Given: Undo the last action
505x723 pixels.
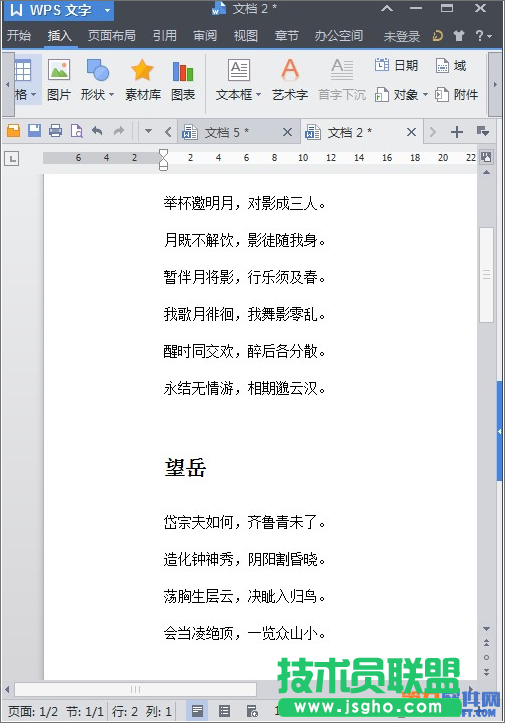Looking at the screenshot, I should coord(97,131).
